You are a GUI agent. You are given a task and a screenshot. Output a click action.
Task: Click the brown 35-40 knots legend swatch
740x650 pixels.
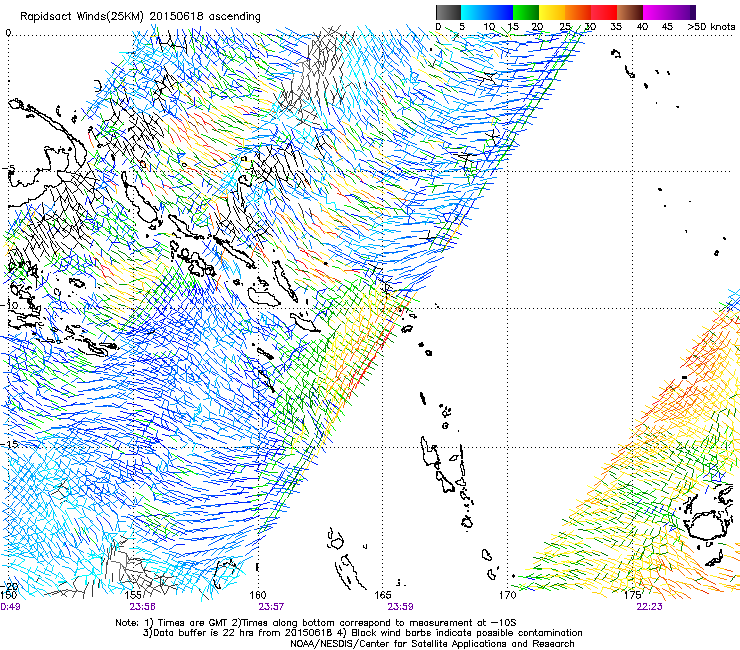tap(630, 12)
